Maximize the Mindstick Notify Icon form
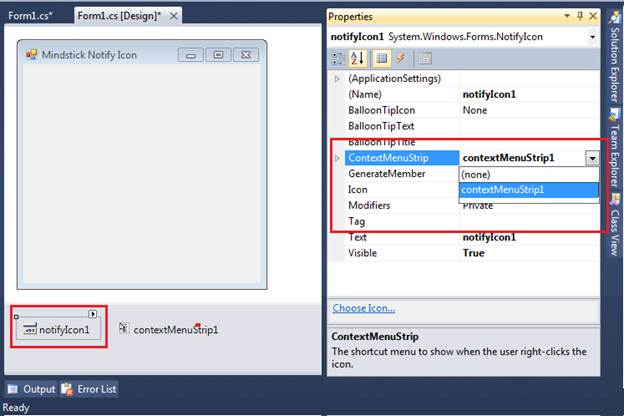This screenshot has width=624, height=416. pos(218,55)
